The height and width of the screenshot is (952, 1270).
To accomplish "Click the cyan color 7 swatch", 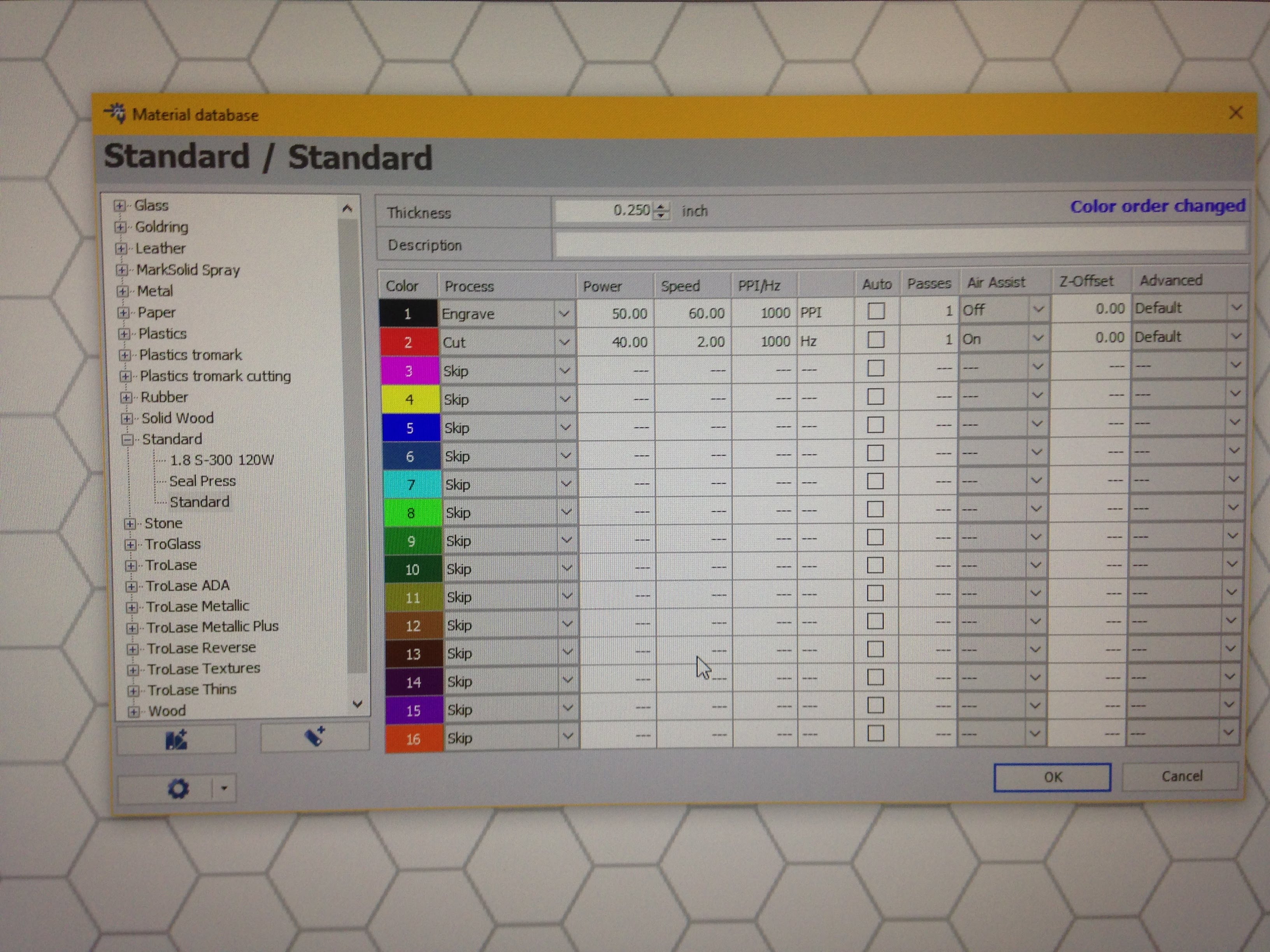I will [x=412, y=484].
